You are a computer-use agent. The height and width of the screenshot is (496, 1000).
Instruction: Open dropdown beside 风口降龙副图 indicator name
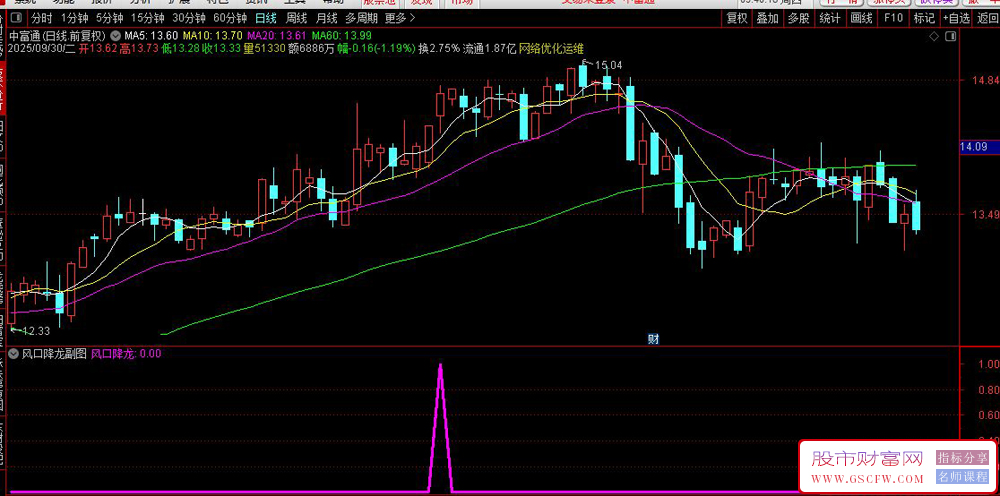[x=13, y=354]
